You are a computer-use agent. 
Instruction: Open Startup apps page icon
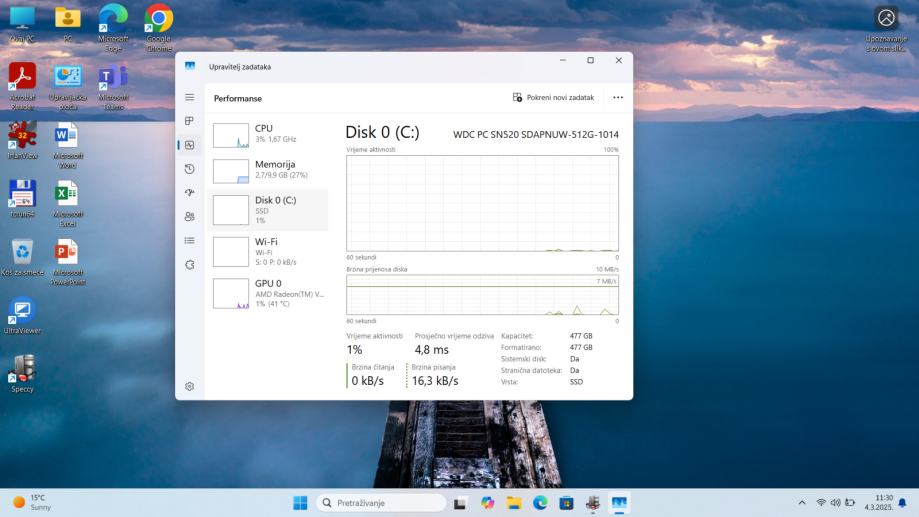(189, 193)
